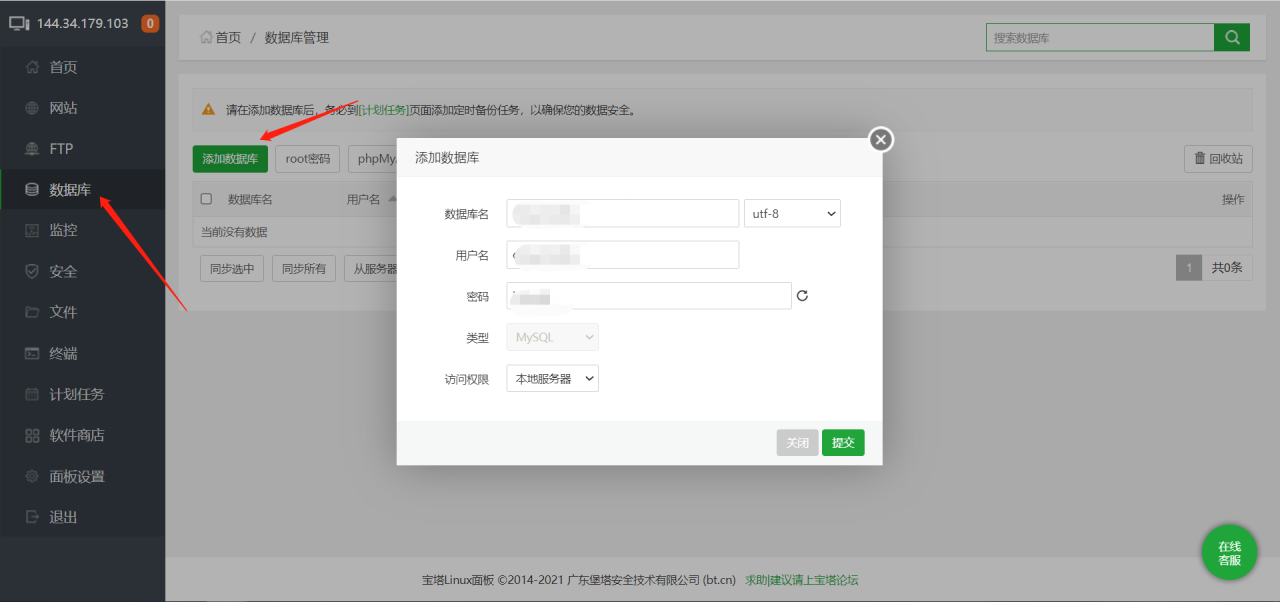Viewport: 1280px width, 602px height.
Task: Open the utf-8 charset dropdown
Action: pyautogui.click(x=792, y=213)
